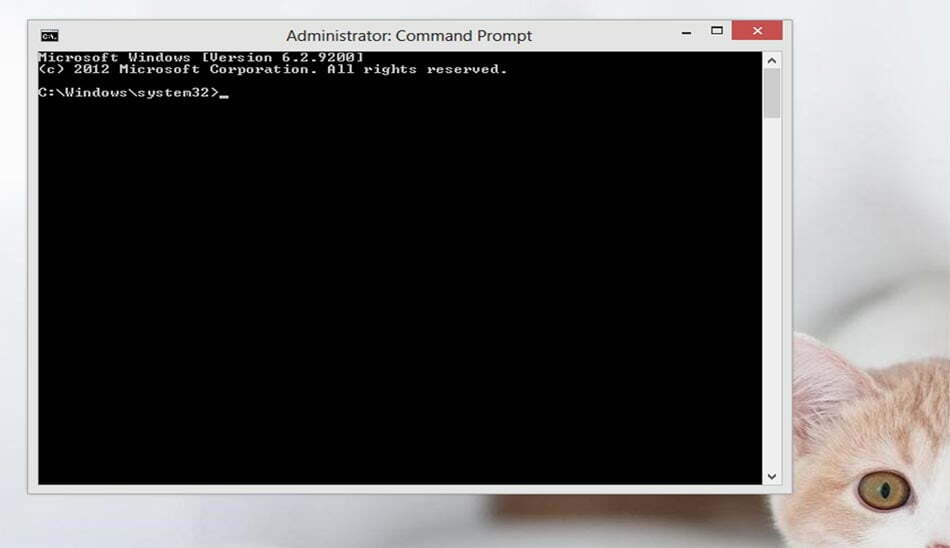Close the Administrator Command Prompt window
Viewport: 950px width, 548px height.
click(x=757, y=30)
